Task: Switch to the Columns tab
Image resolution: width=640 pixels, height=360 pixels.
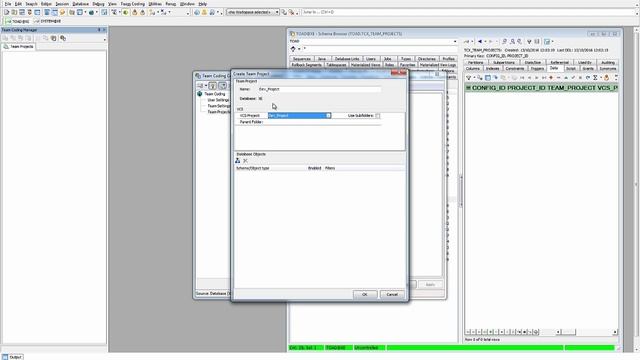Action: 473,69
